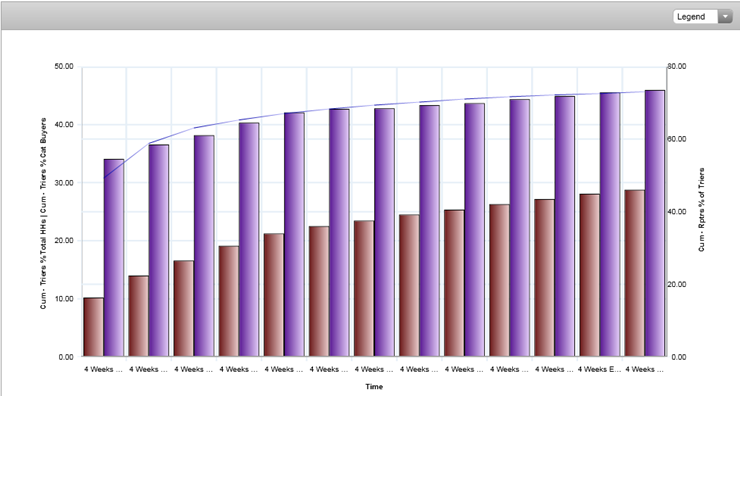Click the 30.00 left axis tick label
Image resolution: width=740 pixels, height=486 pixels.
(64, 183)
